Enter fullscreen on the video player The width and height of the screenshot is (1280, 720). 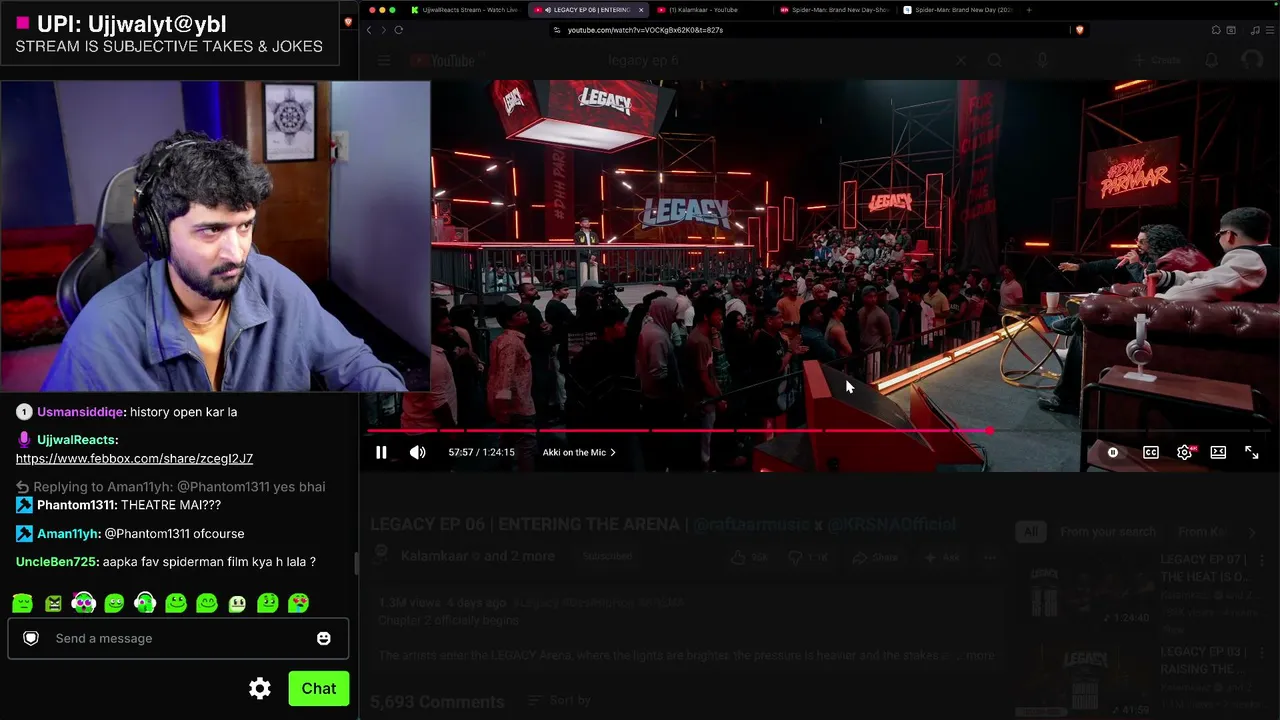[x=1252, y=452]
